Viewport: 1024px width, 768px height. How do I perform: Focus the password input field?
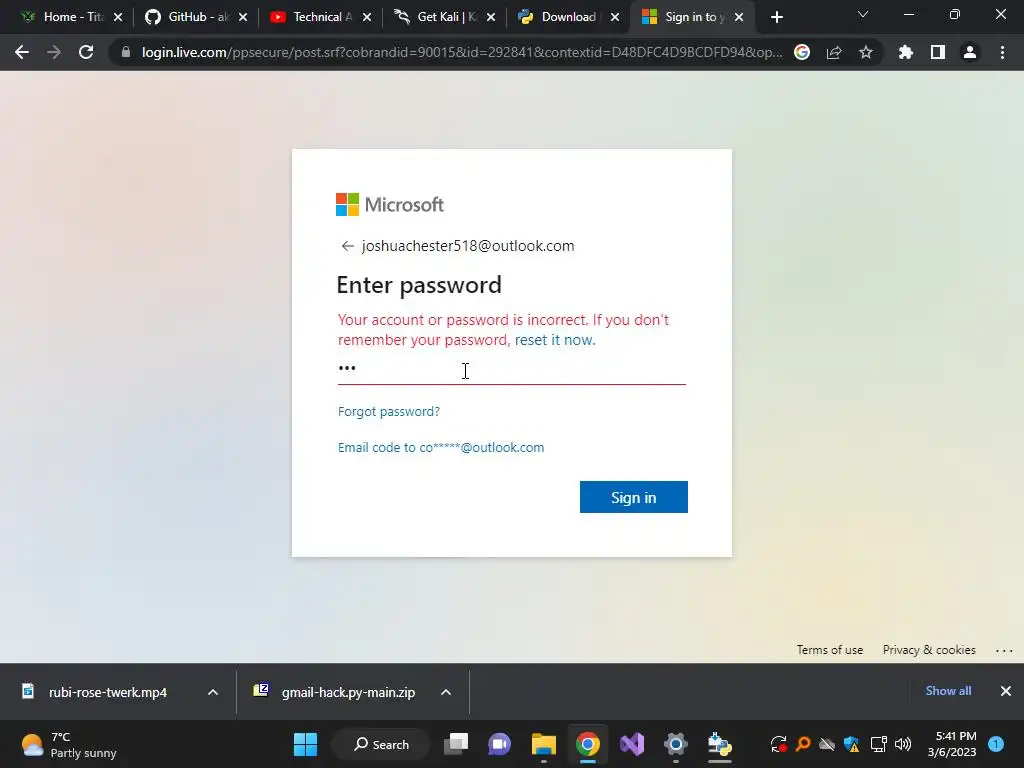pos(511,369)
